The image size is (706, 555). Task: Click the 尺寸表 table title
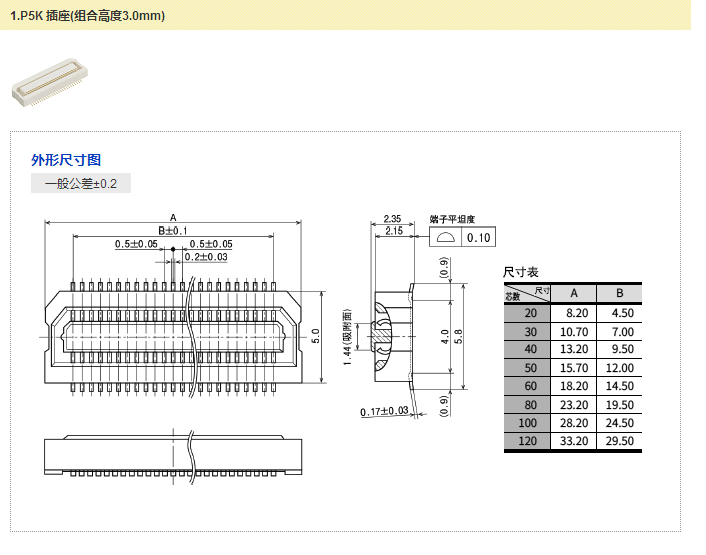coord(521,272)
